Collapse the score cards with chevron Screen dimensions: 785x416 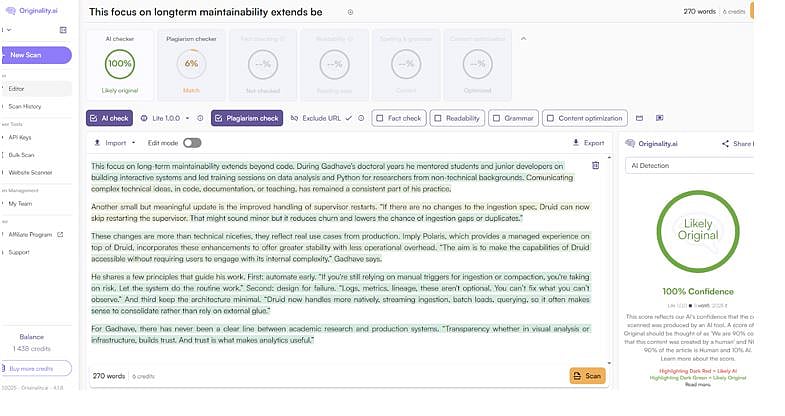[x=522, y=38]
